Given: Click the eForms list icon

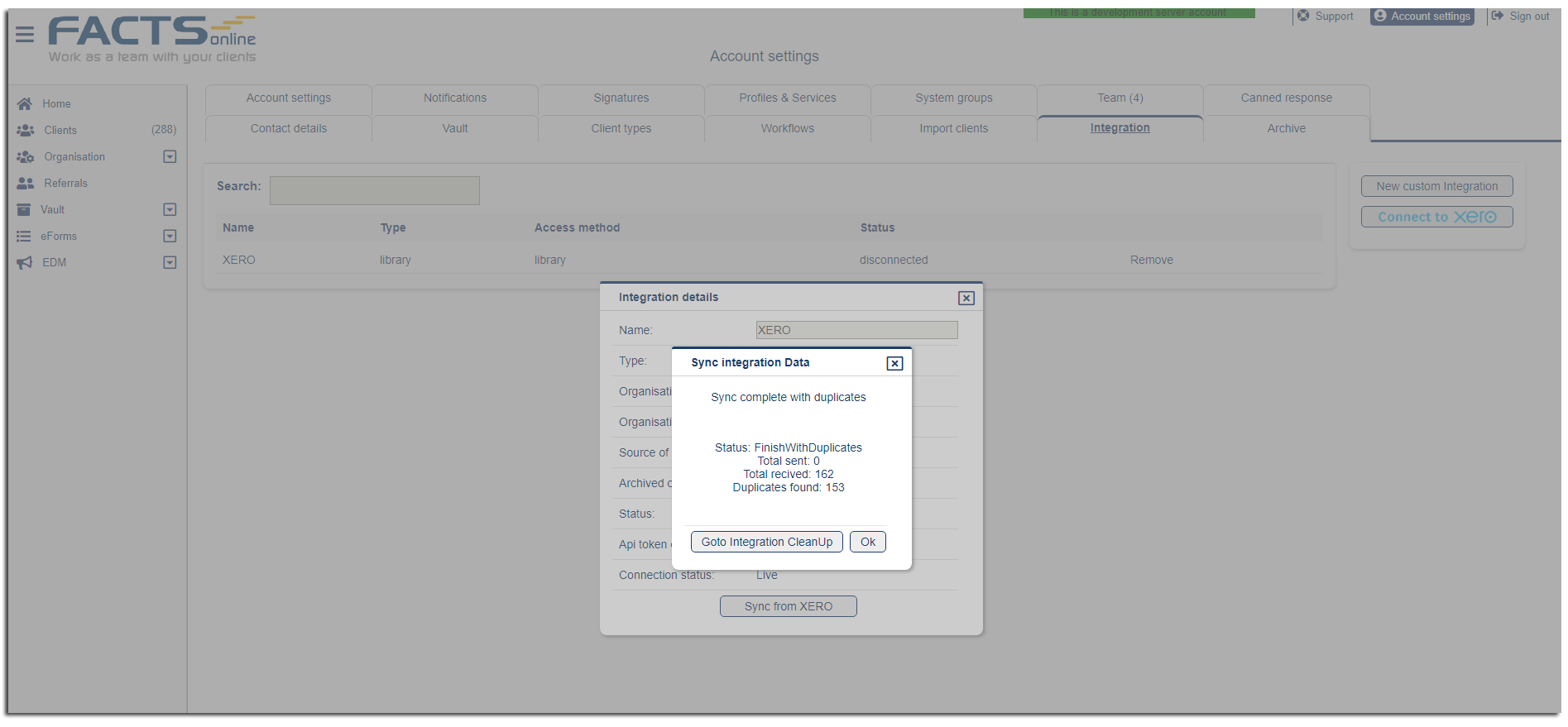Looking at the screenshot, I should tap(24, 236).
